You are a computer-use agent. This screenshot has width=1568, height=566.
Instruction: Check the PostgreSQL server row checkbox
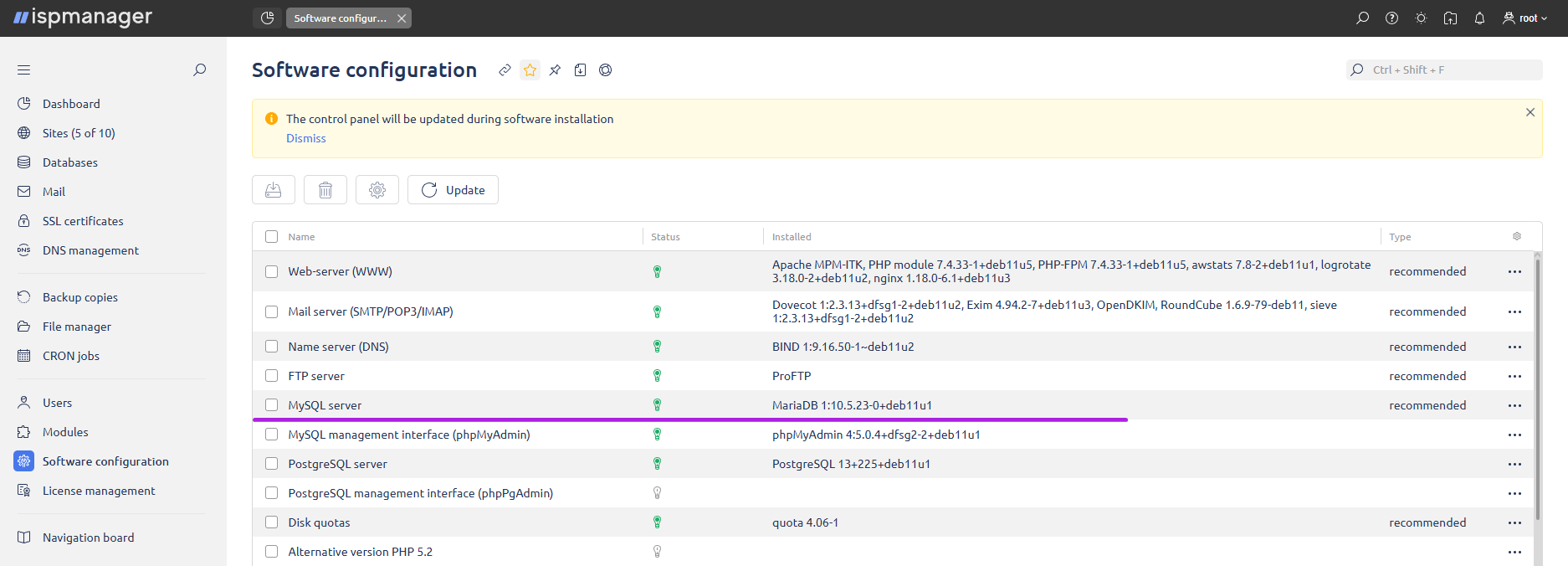tap(271, 464)
